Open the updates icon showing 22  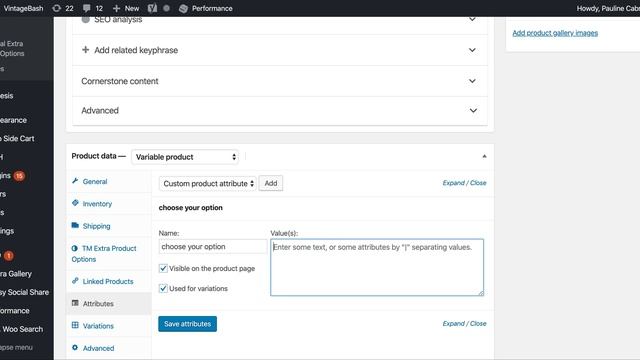click(x=56, y=8)
